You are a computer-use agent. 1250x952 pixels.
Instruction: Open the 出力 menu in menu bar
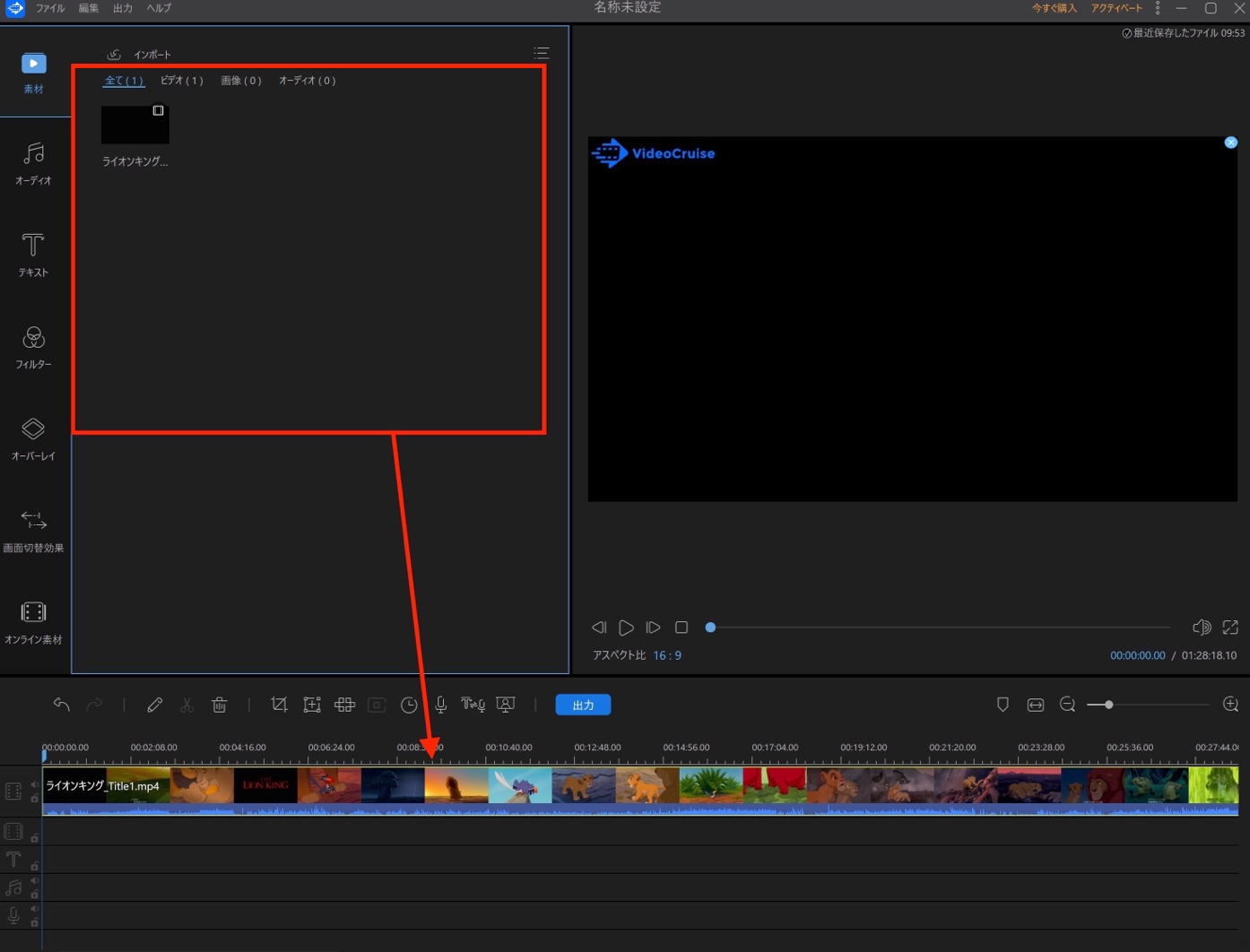tap(123, 8)
